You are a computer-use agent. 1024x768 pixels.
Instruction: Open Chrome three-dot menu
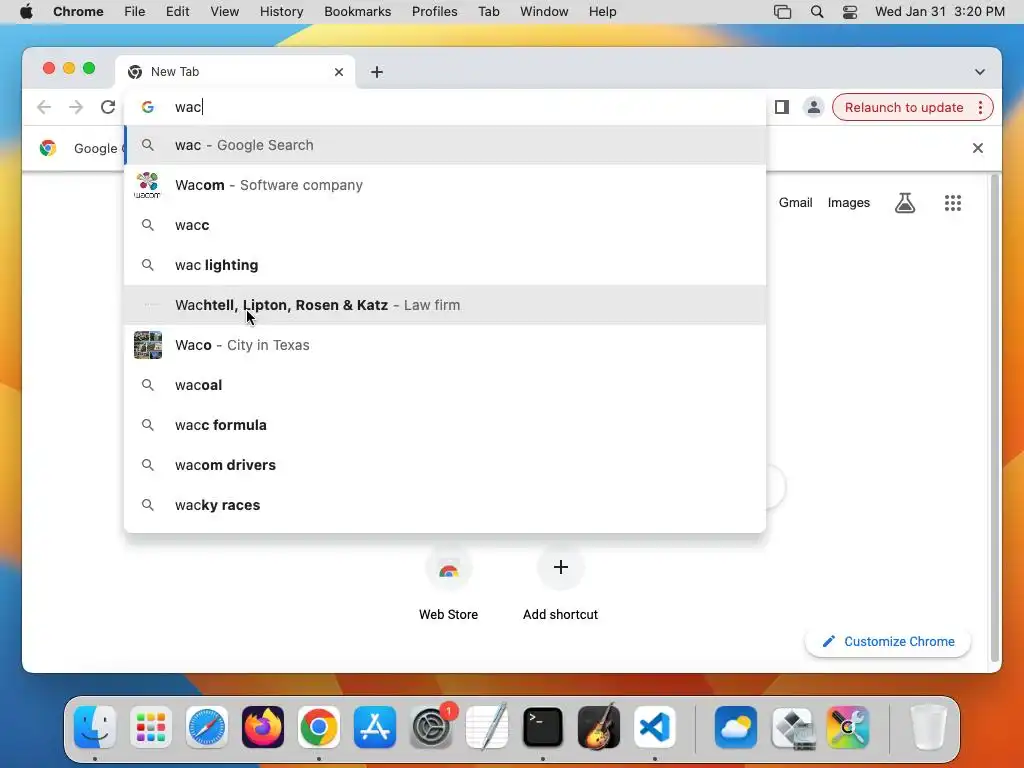point(980,107)
